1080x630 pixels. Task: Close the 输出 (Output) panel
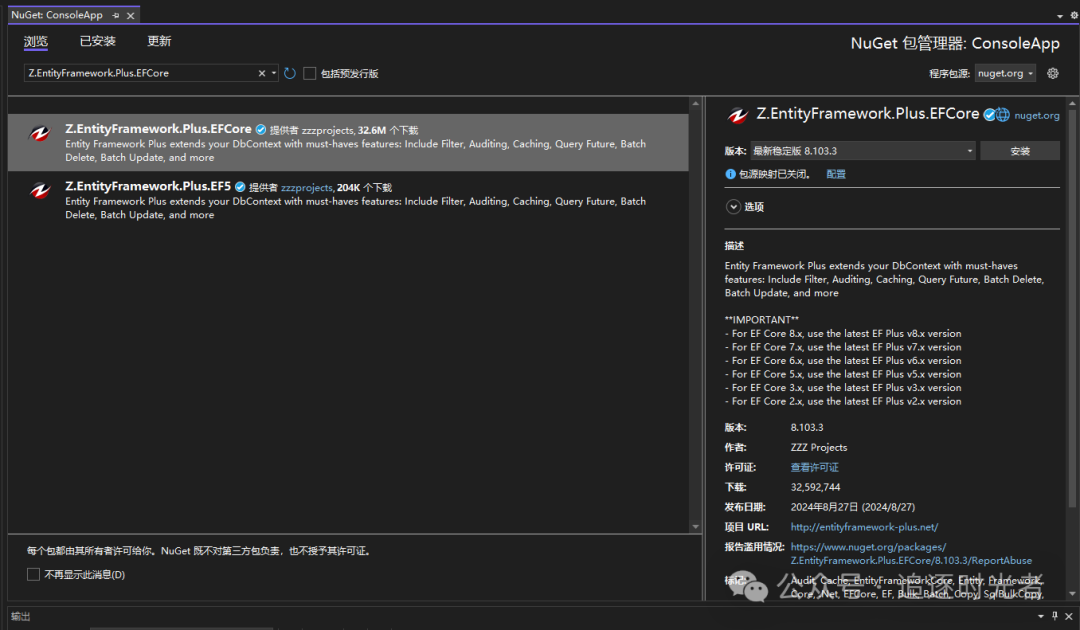(1069, 616)
